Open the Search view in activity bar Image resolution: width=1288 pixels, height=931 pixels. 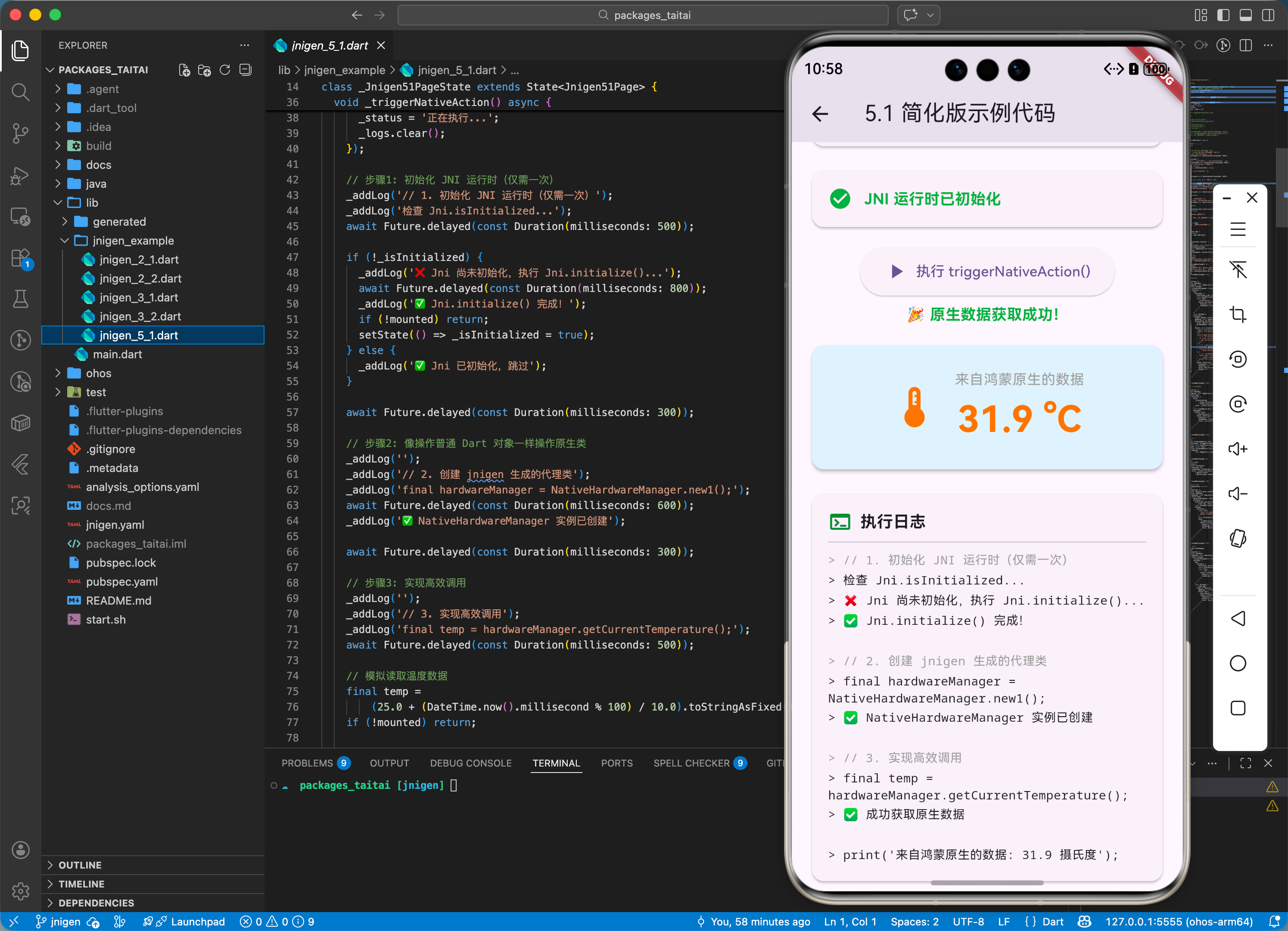coord(20,92)
